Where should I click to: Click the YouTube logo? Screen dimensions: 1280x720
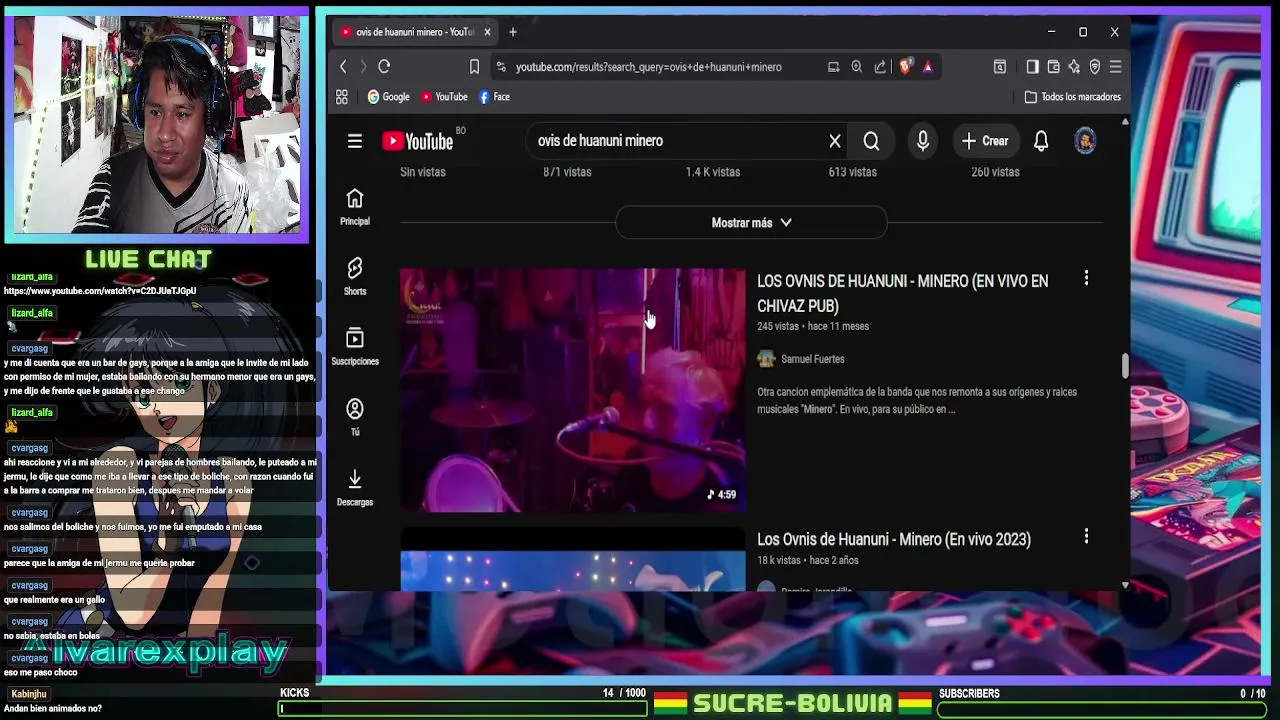tap(418, 141)
